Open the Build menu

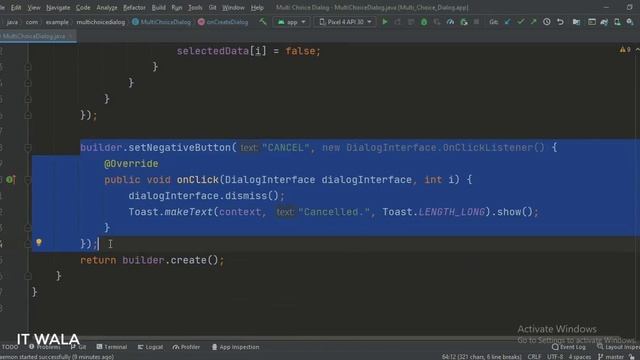159,7
